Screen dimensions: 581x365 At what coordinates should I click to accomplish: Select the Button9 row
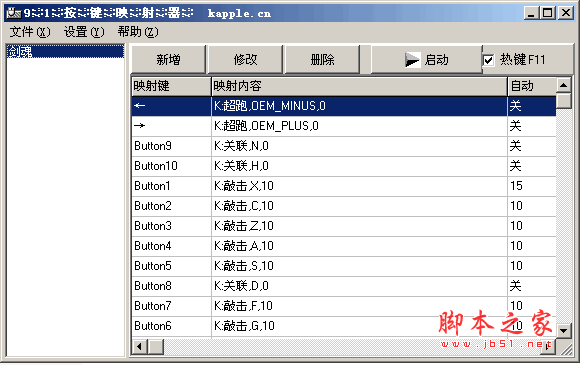point(344,146)
